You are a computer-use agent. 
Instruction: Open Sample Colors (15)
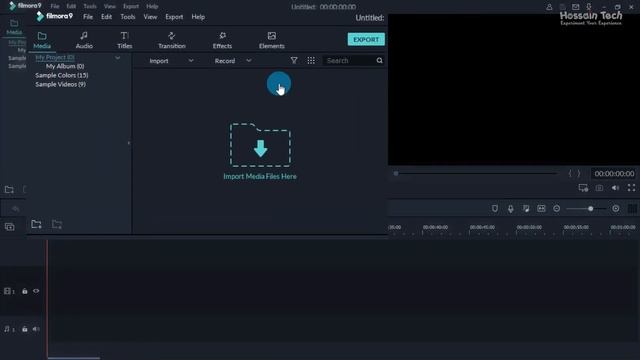tap(62, 75)
